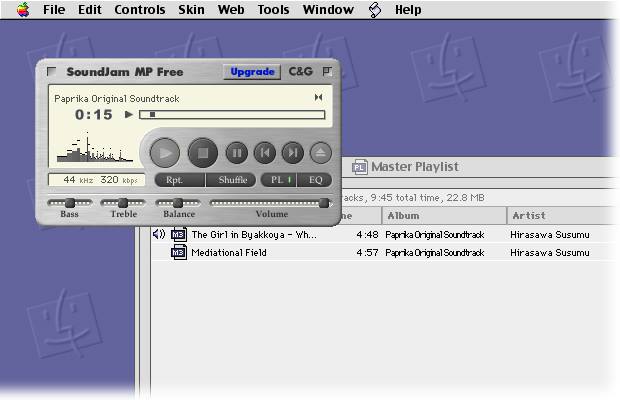This screenshot has height=400, width=620.
Task: Click album cell of Mediational Field row
Action: click(x=435, y=252)
